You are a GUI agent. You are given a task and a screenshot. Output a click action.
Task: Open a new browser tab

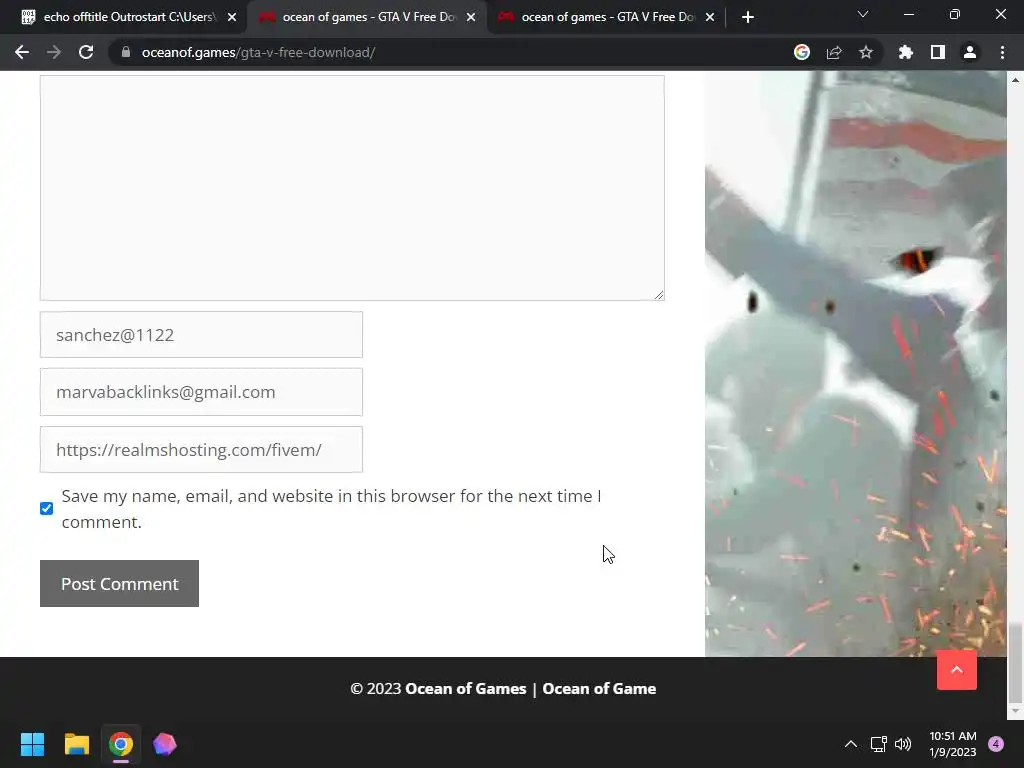748,17
